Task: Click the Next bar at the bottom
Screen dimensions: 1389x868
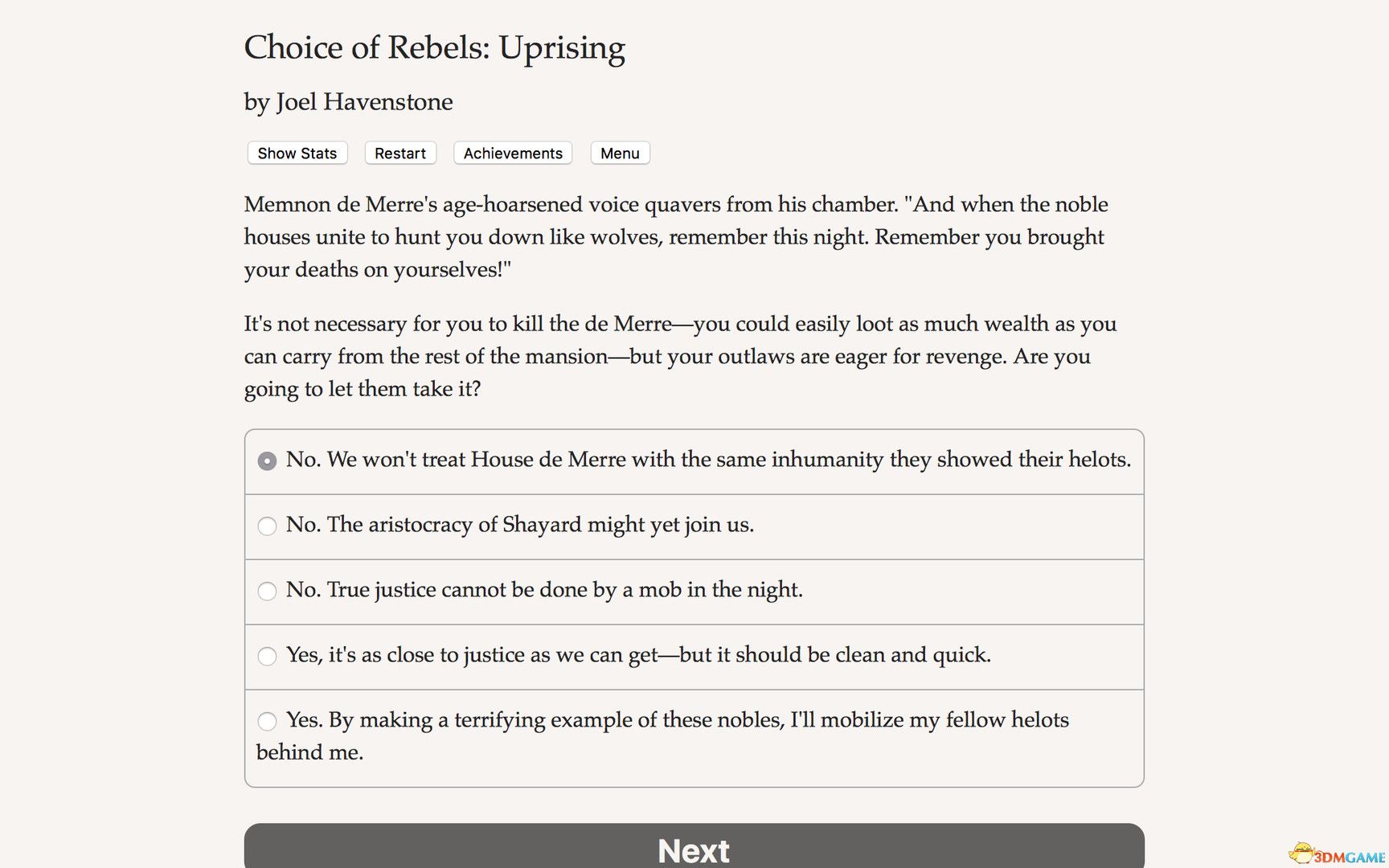Action: tap(694, 850)
